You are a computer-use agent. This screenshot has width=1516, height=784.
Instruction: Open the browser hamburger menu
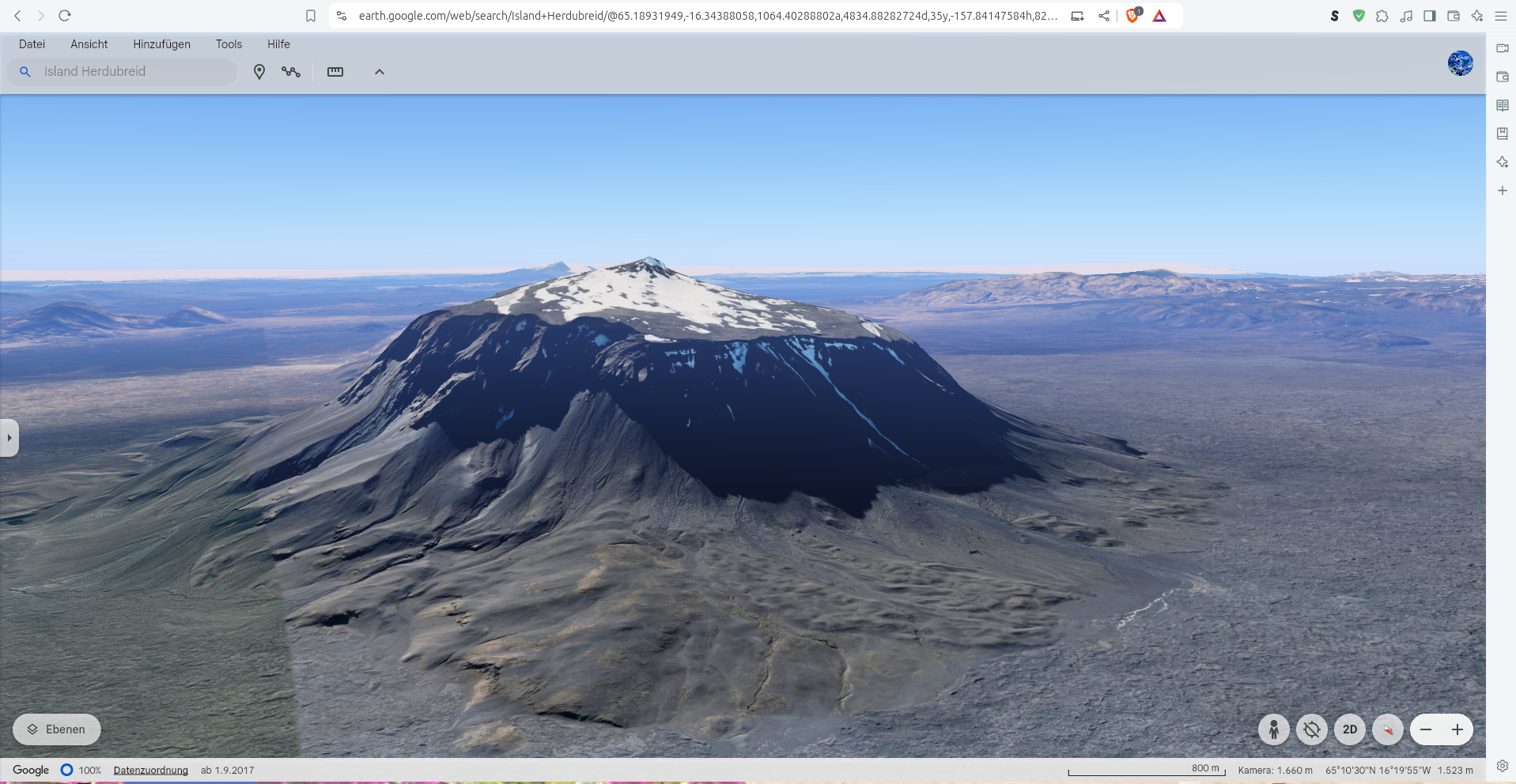click(1501, 16)
